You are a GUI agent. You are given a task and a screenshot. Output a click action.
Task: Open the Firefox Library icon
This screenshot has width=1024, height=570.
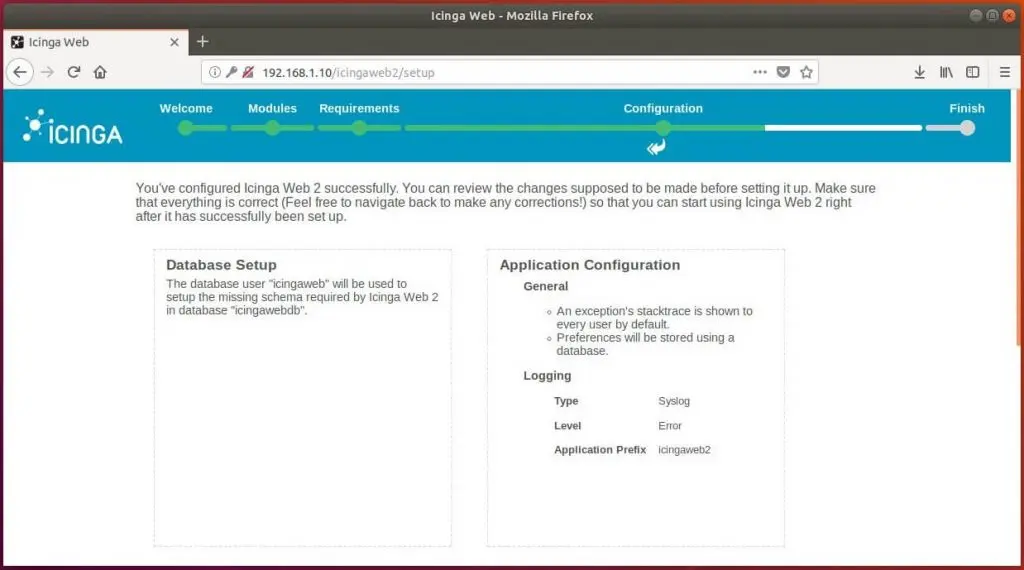[946, 72]
